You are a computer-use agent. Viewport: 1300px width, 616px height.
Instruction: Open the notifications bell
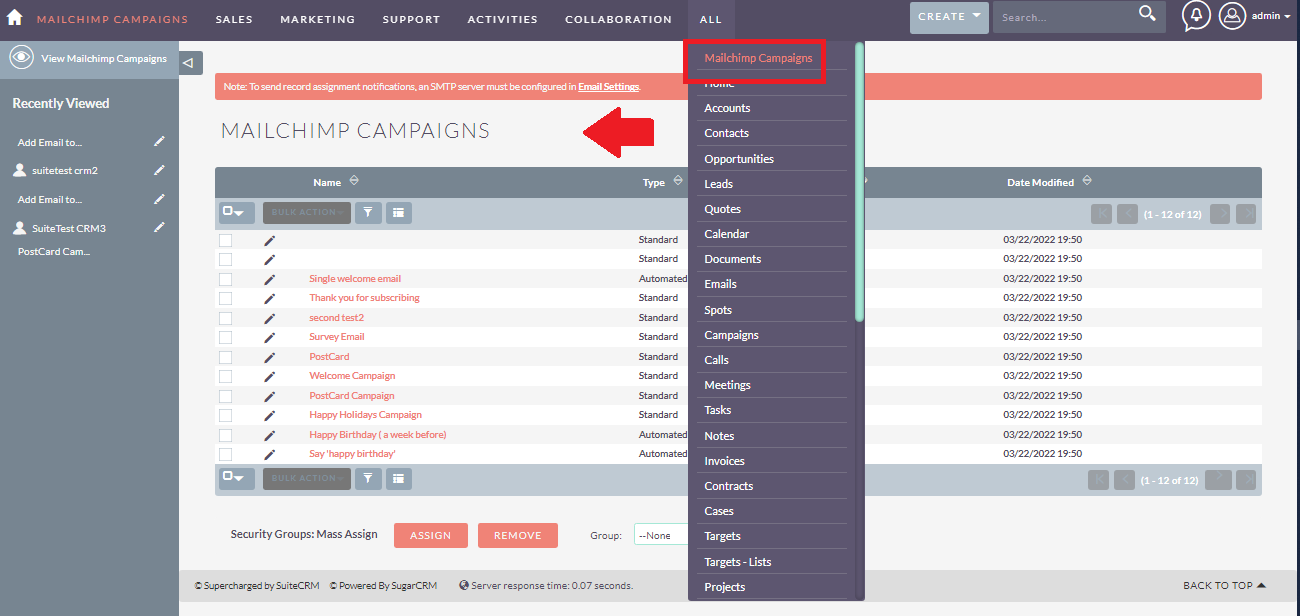(x=1195, y=16)
